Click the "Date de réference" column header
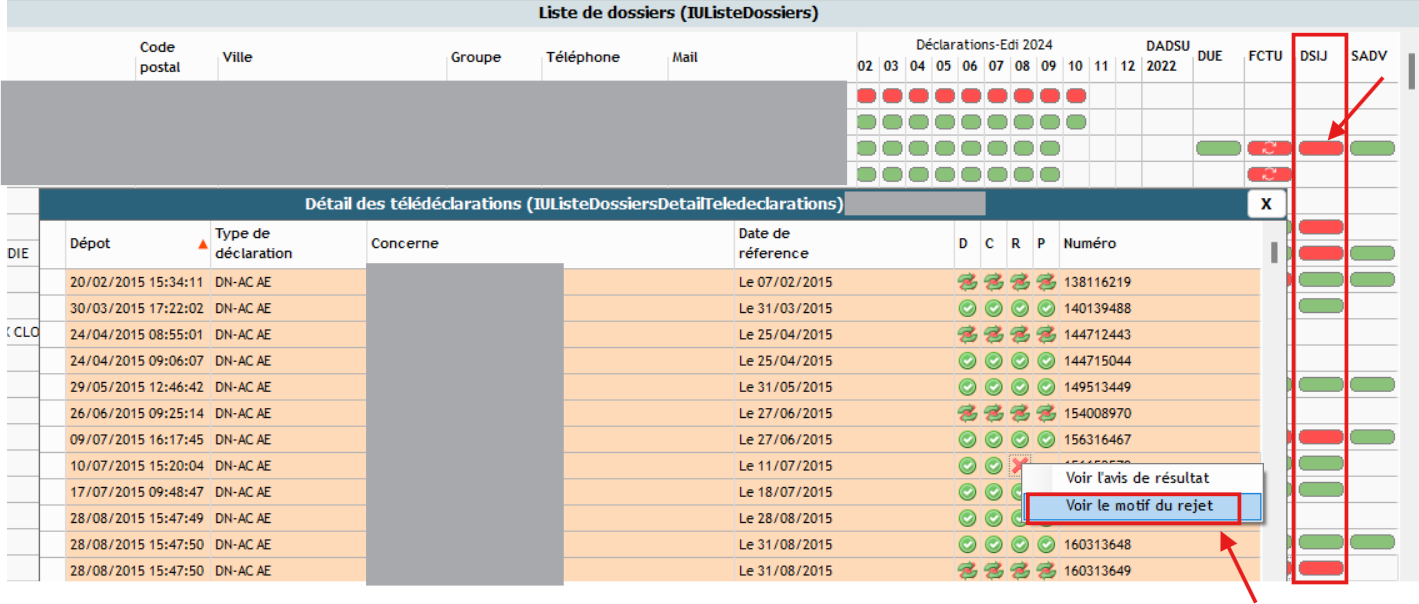 pyautogui.click(x=773, y=243)
